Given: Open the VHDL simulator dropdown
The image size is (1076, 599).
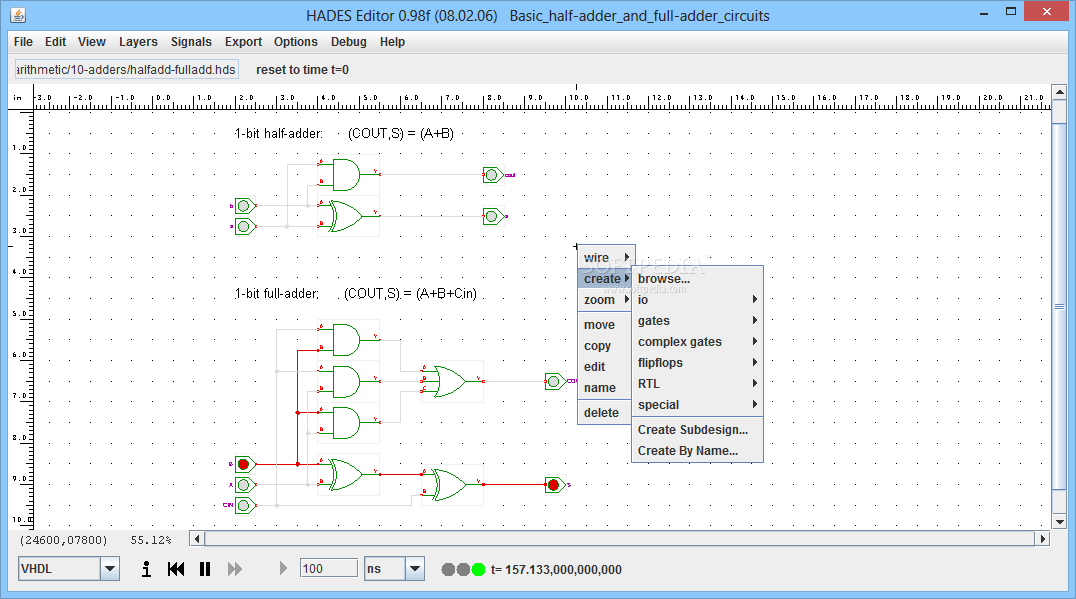Looking at the screenshot, I should (x=110, y=569).
